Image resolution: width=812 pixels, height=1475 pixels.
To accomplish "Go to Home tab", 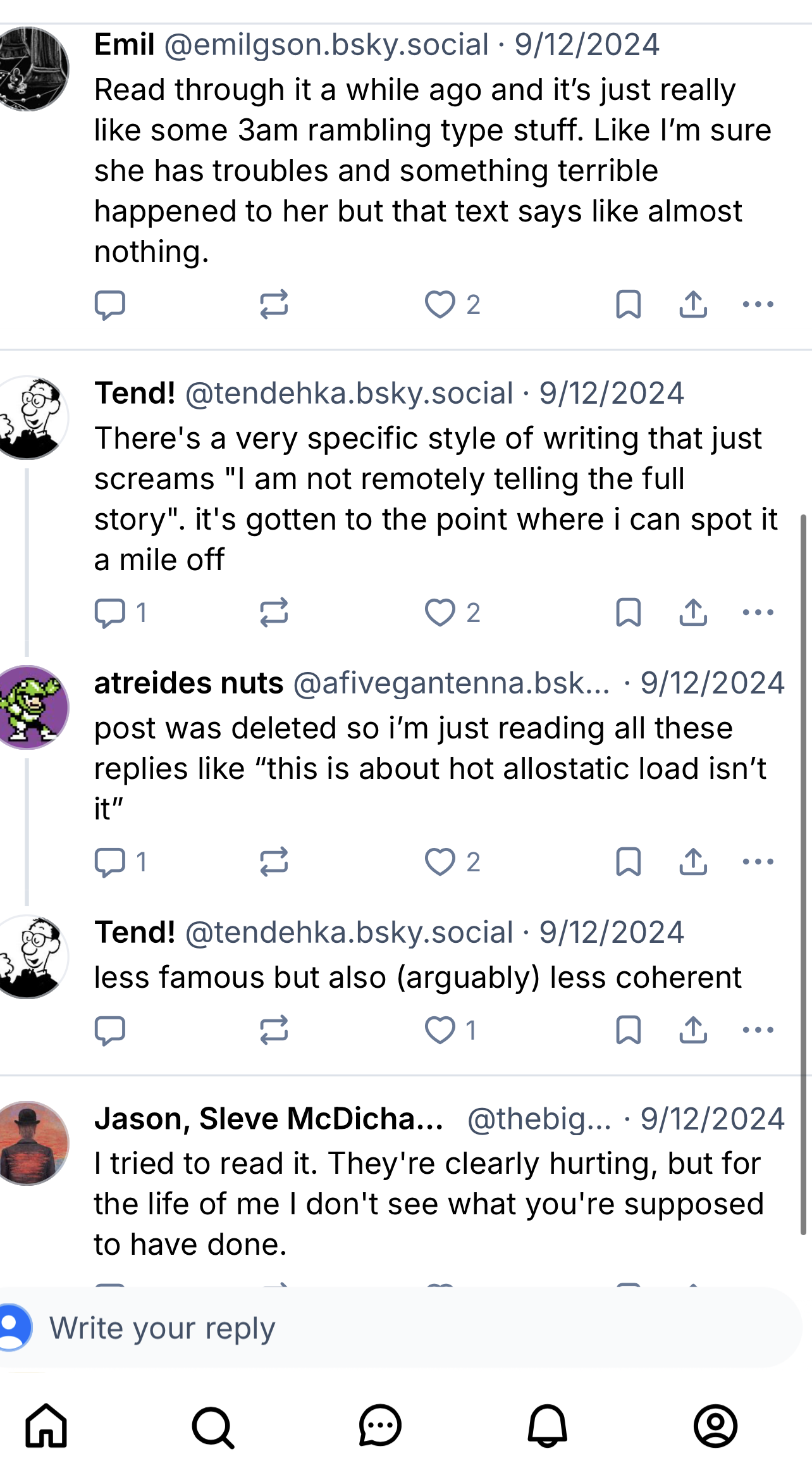I will click(46, 1426).
